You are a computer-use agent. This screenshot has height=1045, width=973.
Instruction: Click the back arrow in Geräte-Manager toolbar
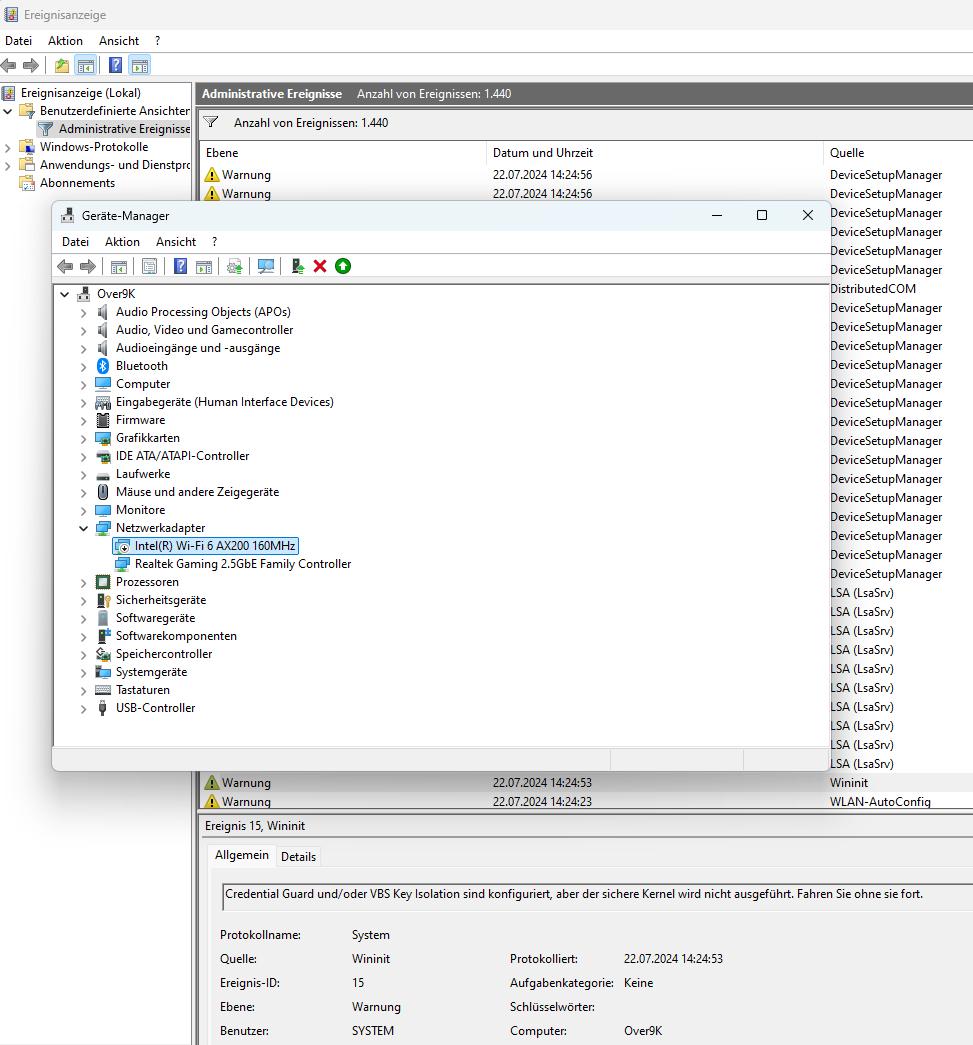pyautogui.click(x=65, y=267)
